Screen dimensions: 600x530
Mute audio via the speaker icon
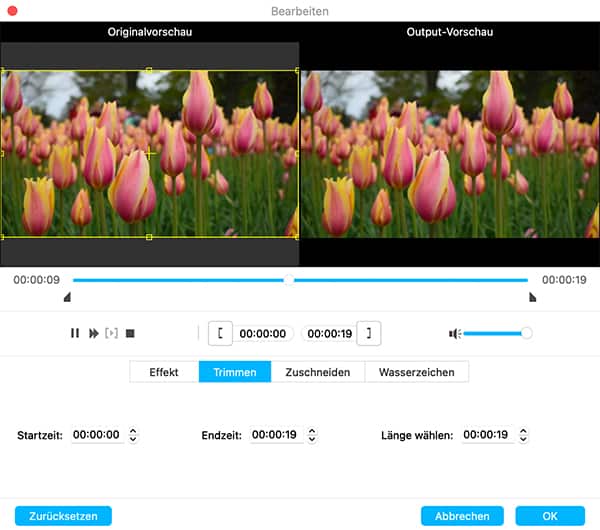[x=454, y=333]
